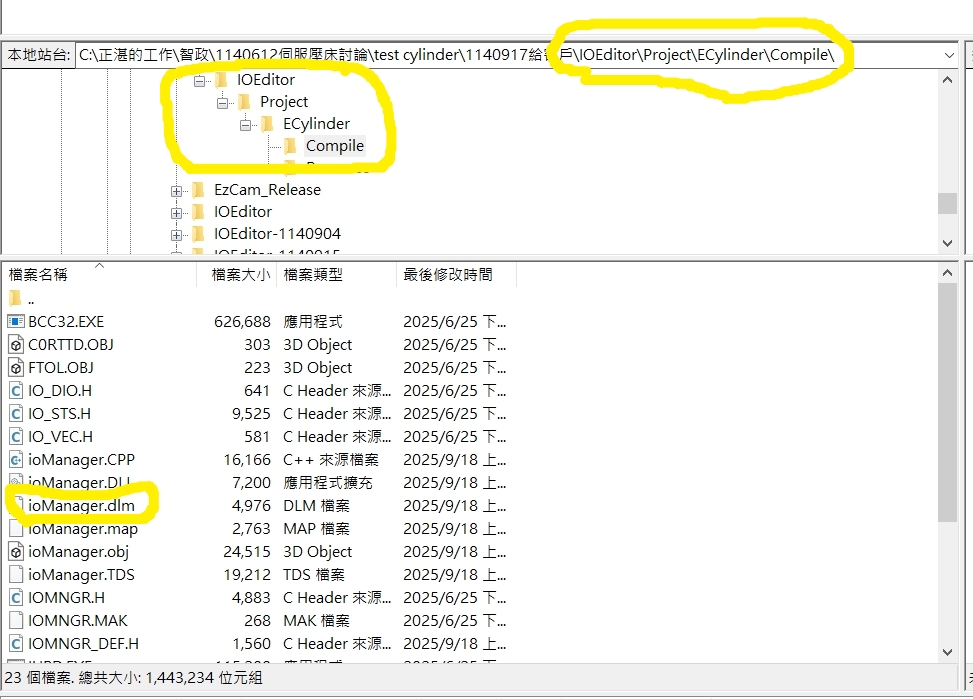Click the IO_DIO.H header file icon
The width and height of the screenshot is (973, 699).
[x=15, y=391]
